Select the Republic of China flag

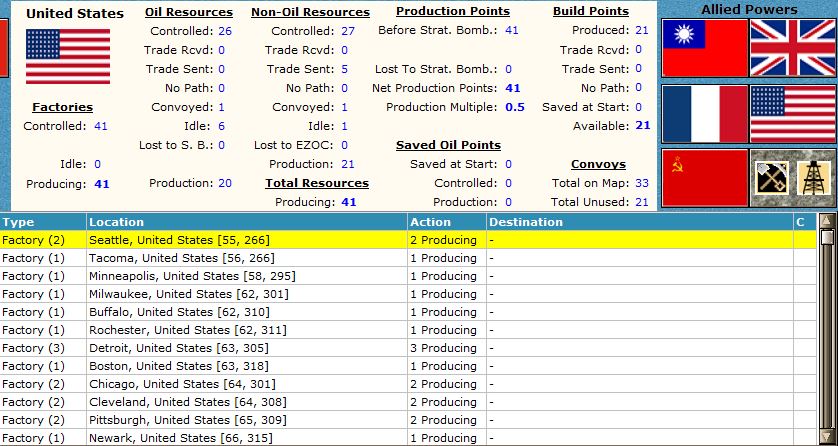[704, 48]
